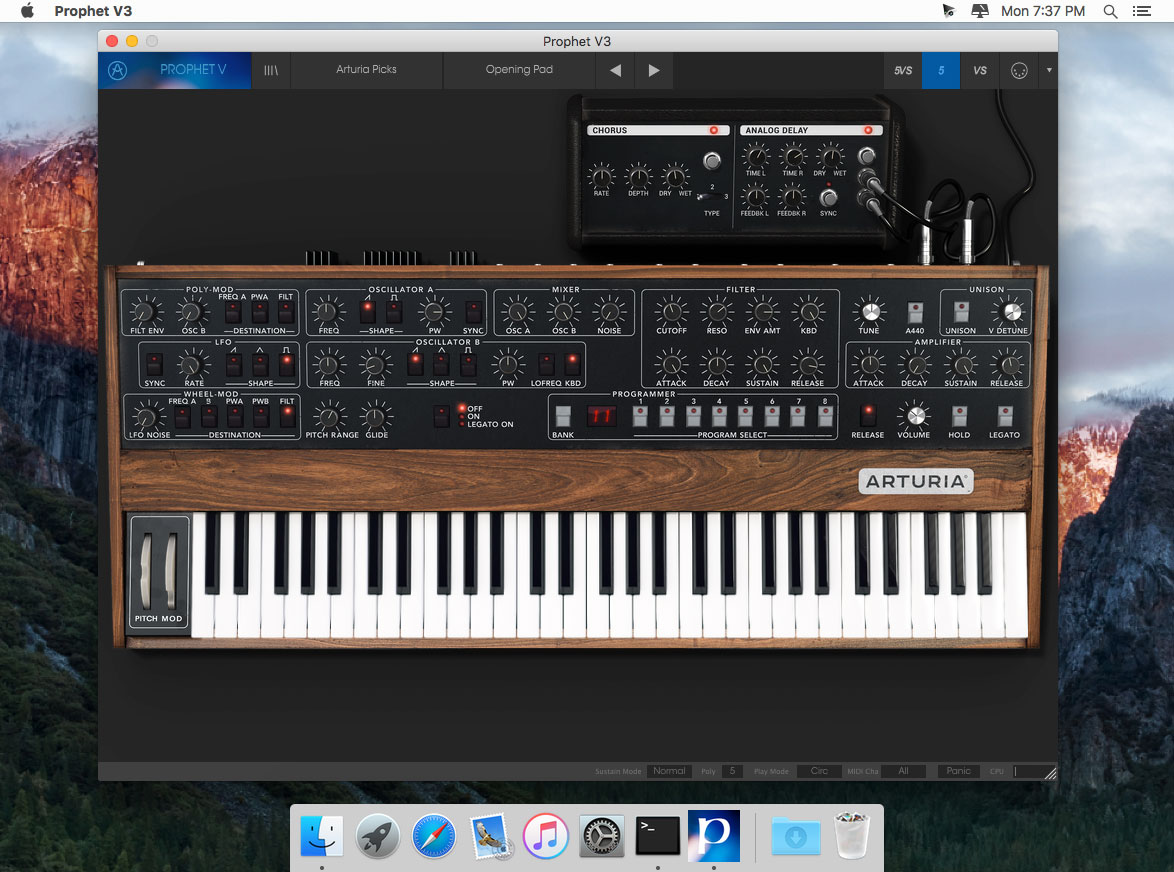Viewport: 1174px width, 872px height.
Task: Click the Oscillator B FINE knob
Action: [x=375, y=365]
